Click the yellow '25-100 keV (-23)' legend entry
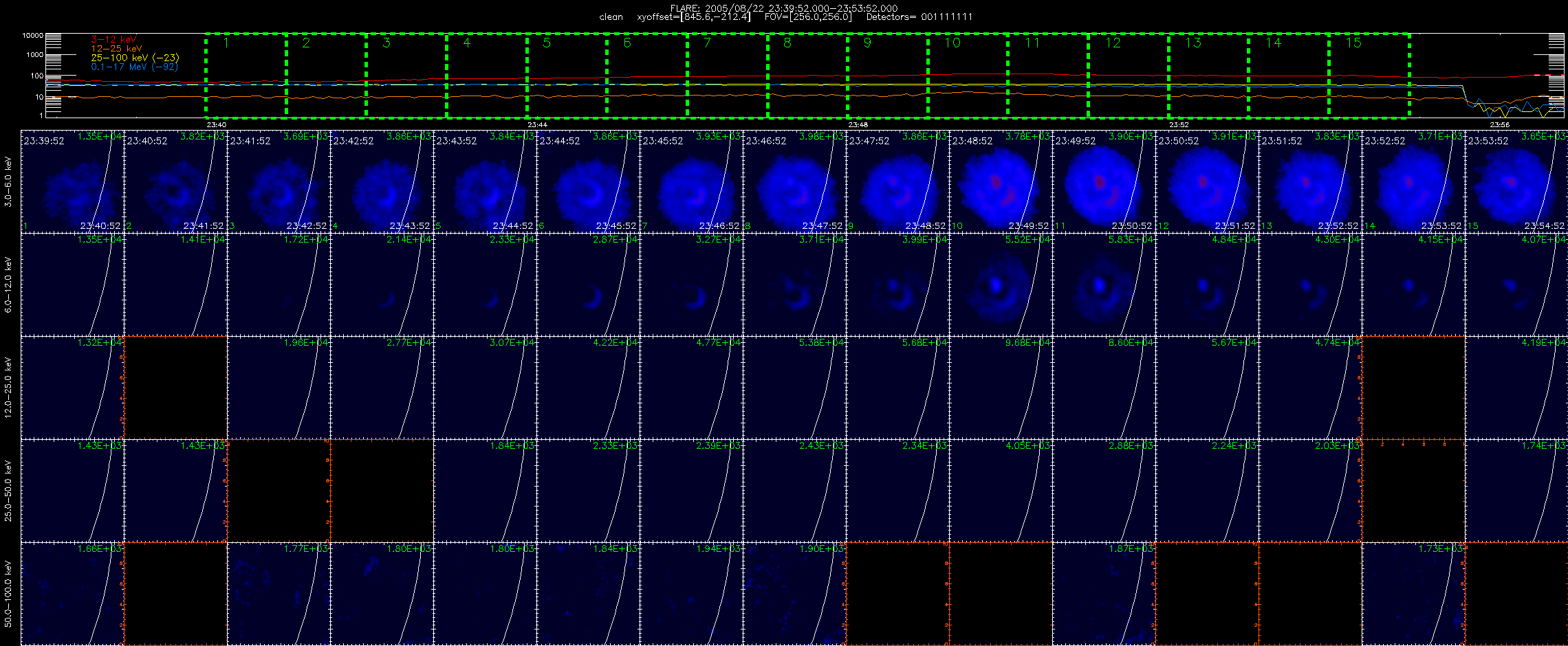This screenshot has height=646, width=1568. (135, 58)
